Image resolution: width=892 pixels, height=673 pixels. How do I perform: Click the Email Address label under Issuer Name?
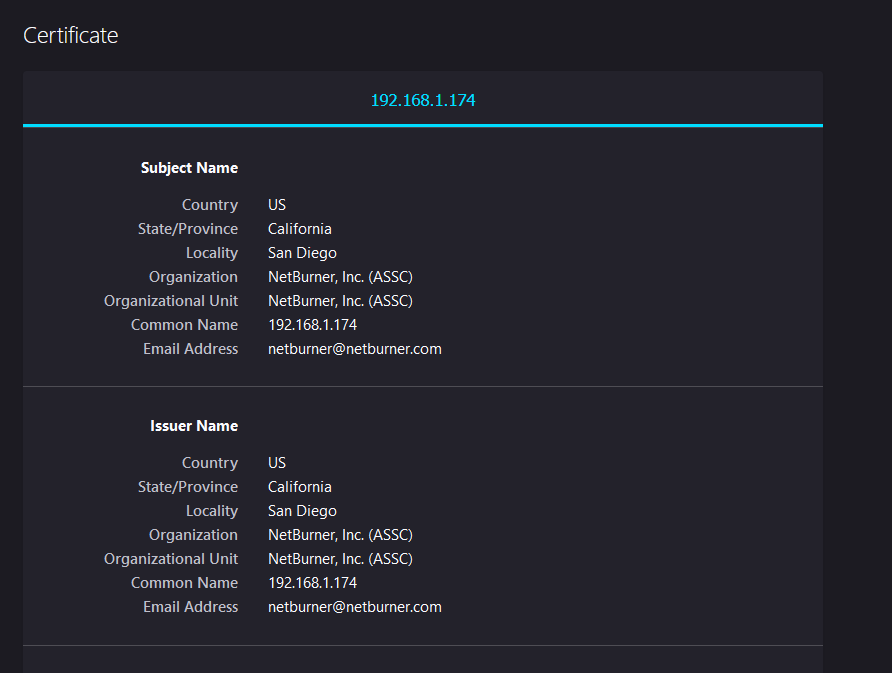(x=191, y=607)
